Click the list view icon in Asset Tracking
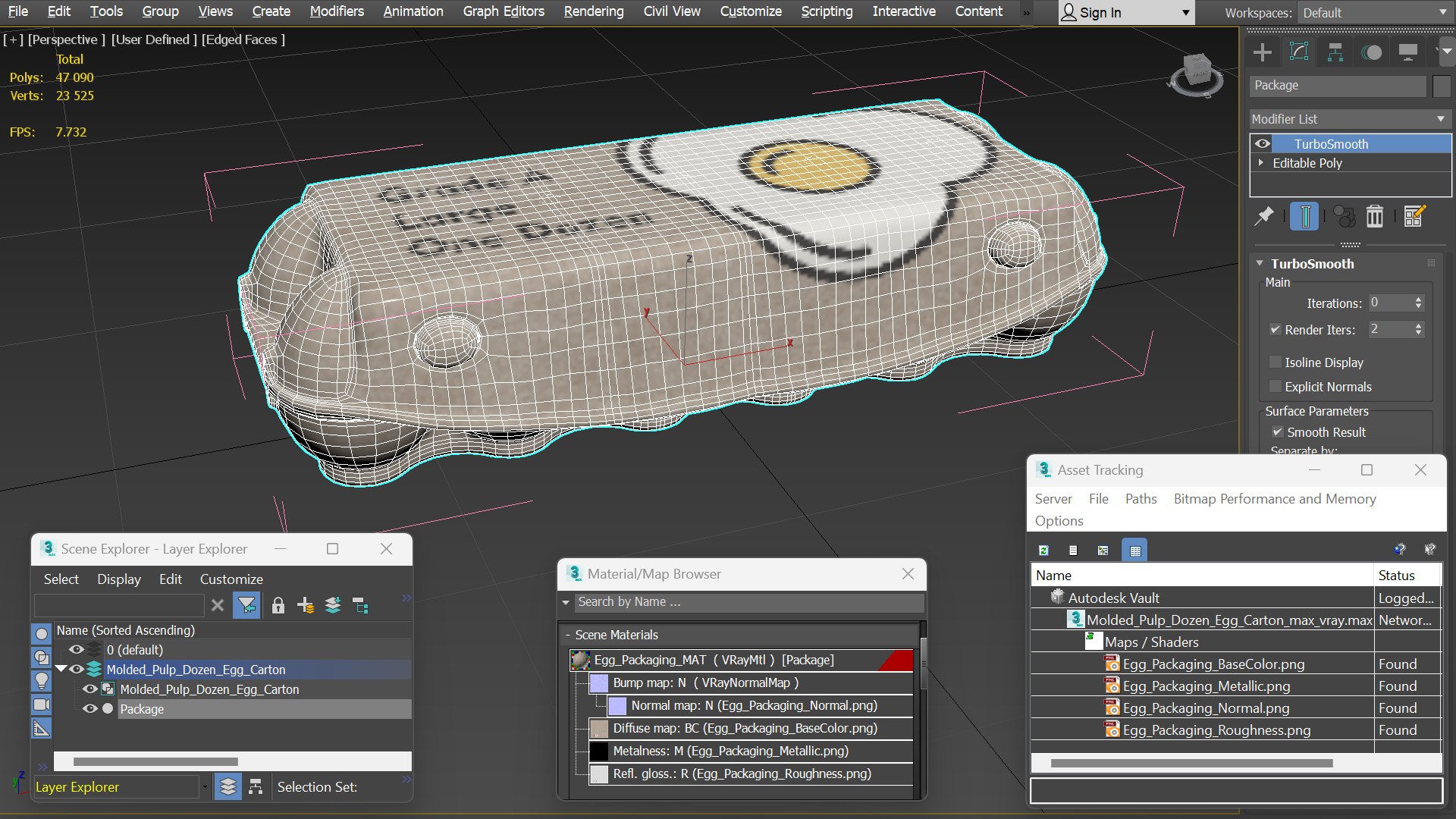The image size is (1456, 819). (x=1073, y=551)
